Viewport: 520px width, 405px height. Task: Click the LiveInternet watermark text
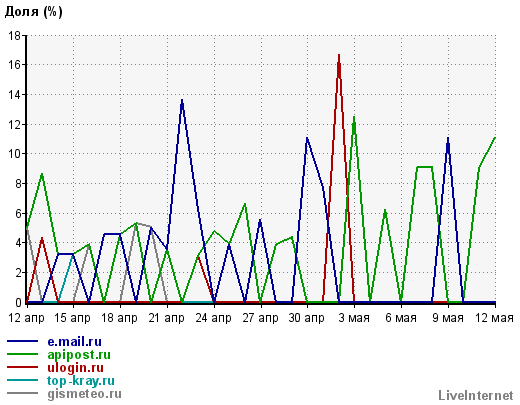click(x=476, y=396)
